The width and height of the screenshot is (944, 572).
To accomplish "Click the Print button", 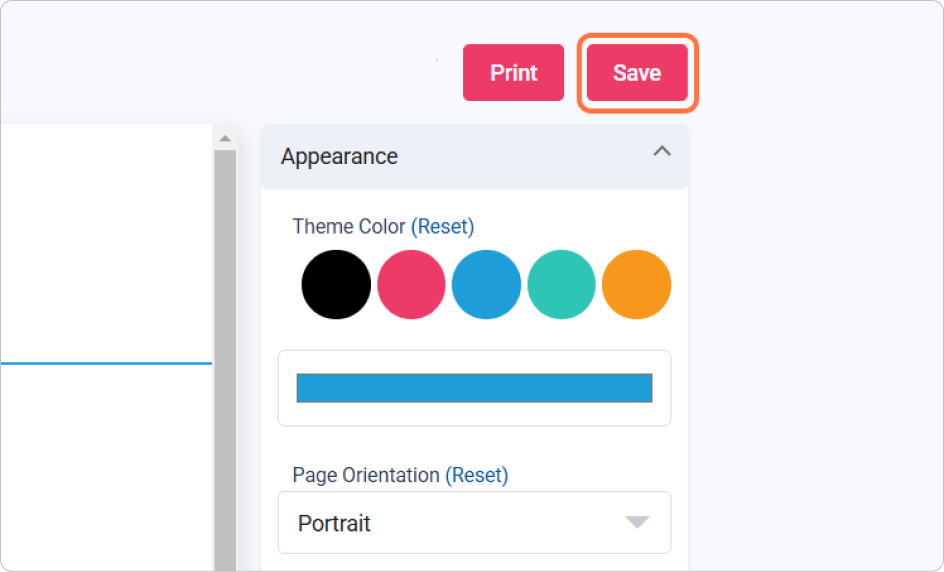I will pos(513,73).
